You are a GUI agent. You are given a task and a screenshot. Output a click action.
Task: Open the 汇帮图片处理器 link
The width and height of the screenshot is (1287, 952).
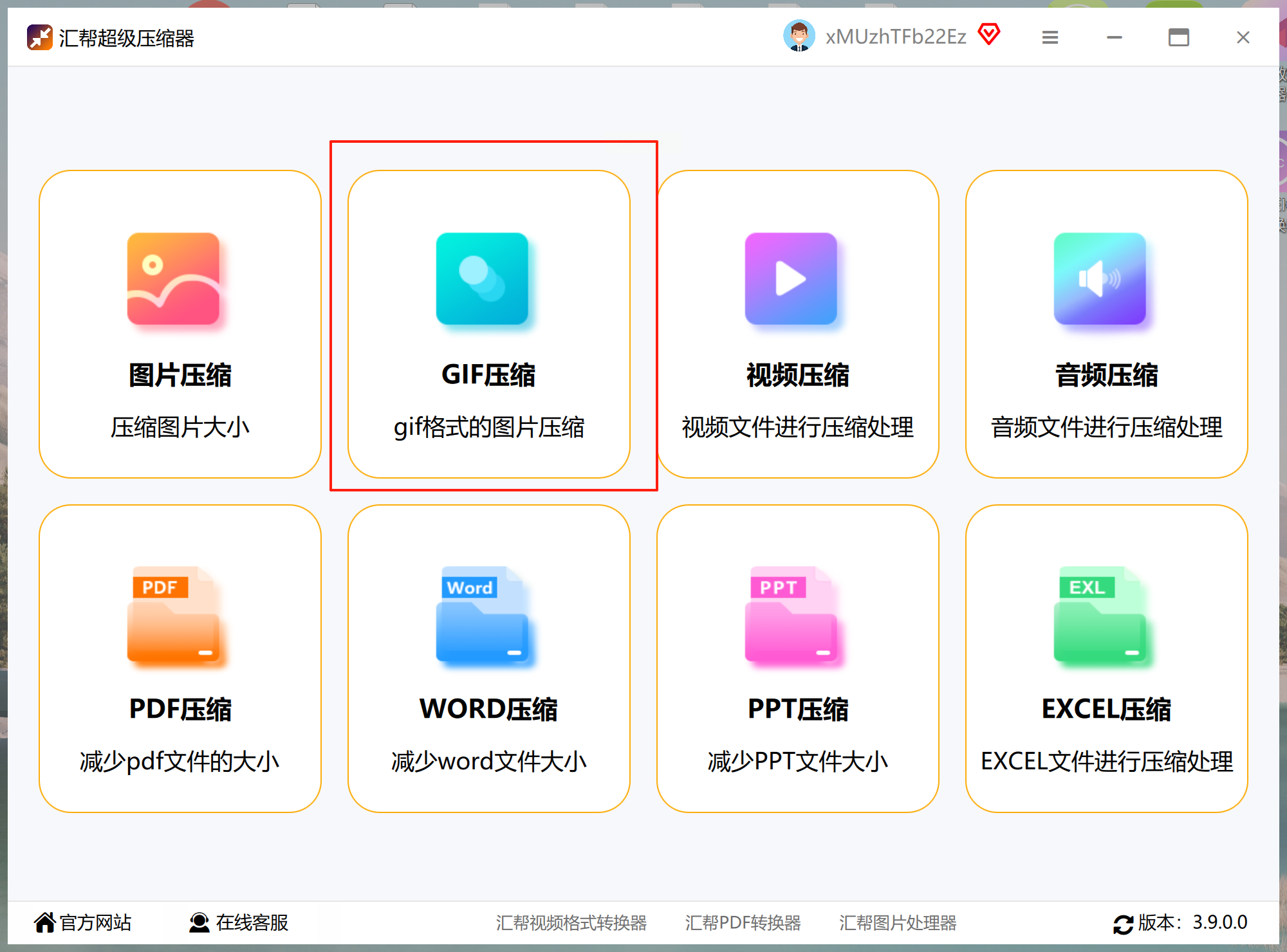(x=898, y=923)
